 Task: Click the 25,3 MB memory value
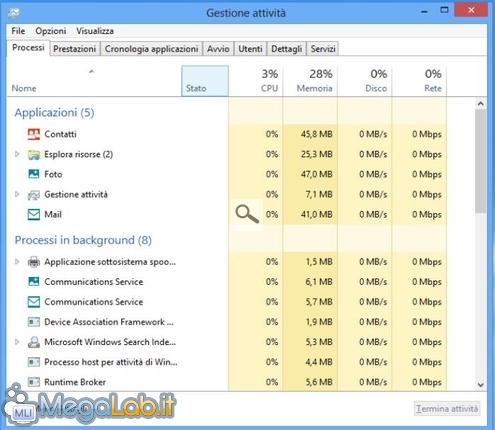316,154
